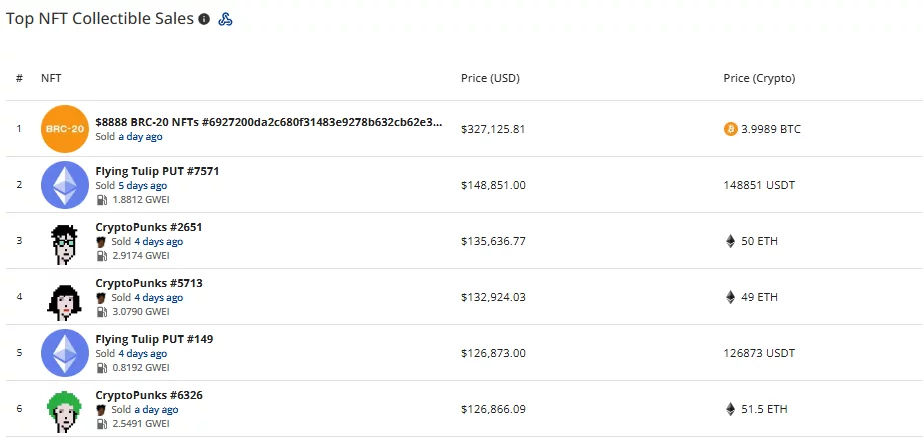Open the CryptoPunks #2651 avatar image
Screen dimensions: 923x437
[64, 241]
